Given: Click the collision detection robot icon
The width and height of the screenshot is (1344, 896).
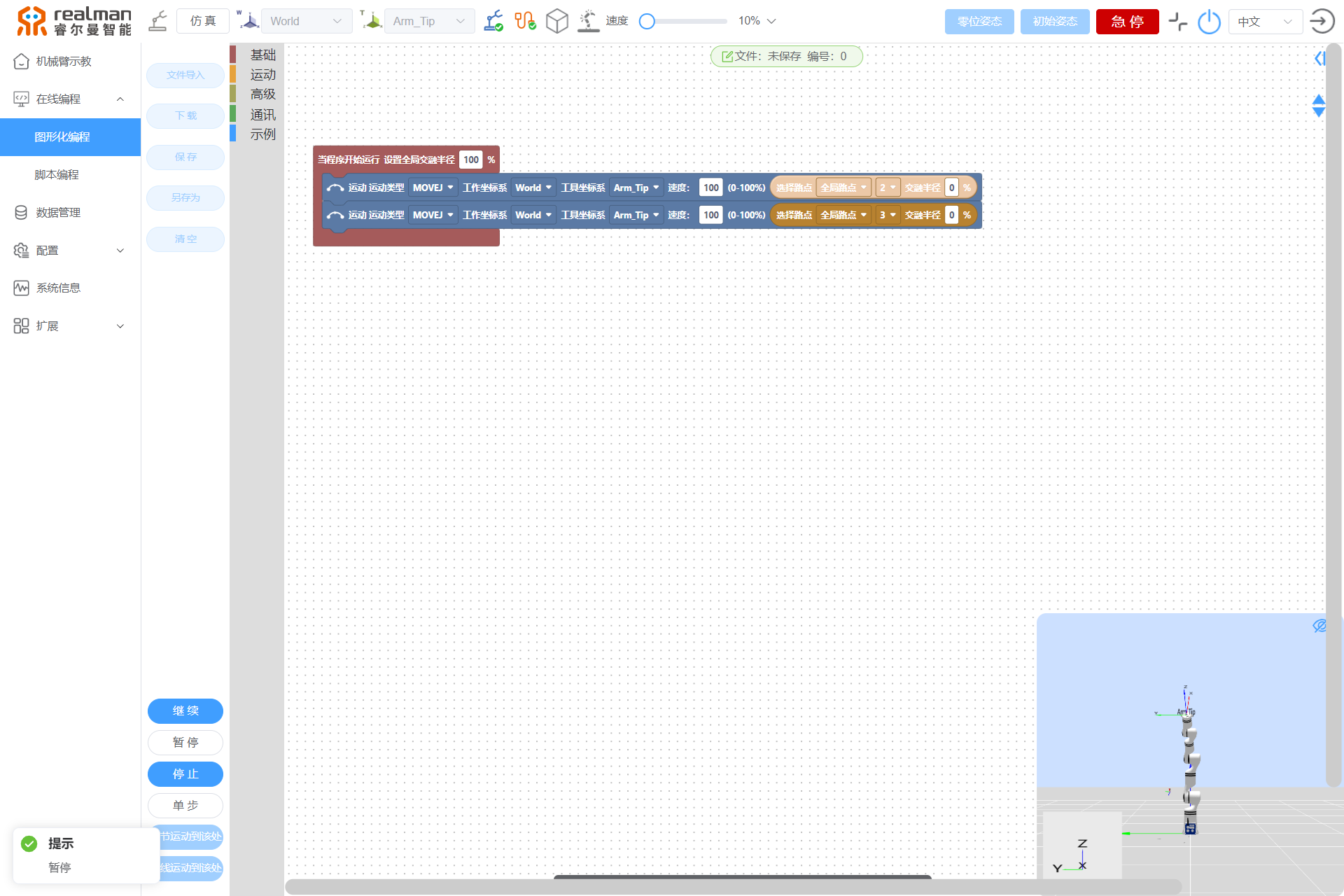Looking at the screenshot, I should [x=588, y=21].
